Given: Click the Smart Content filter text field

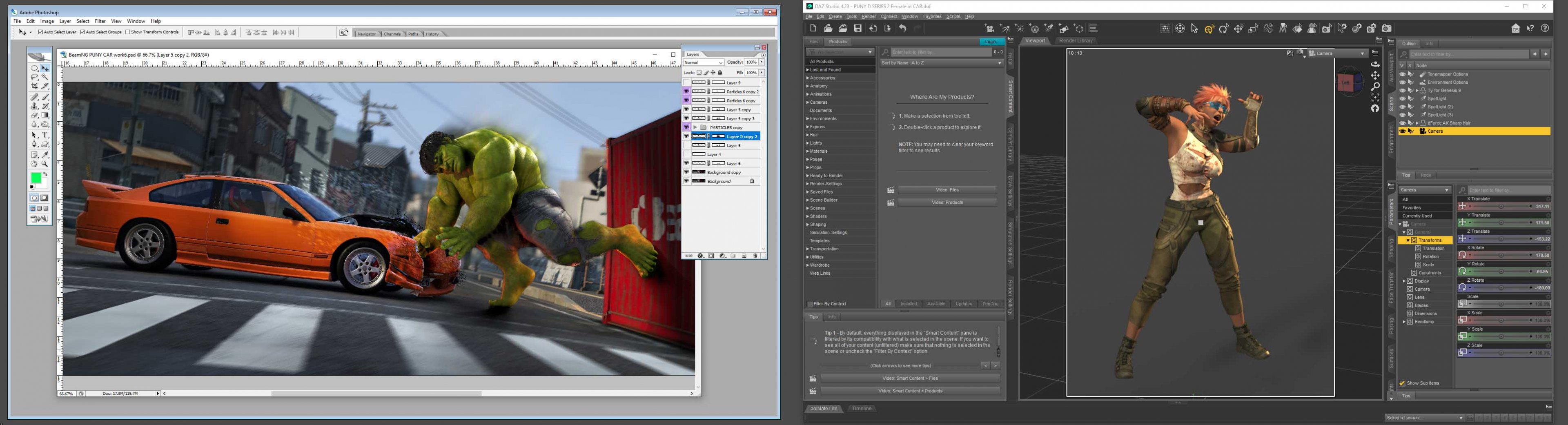Looking at the screenshot, I should 941,52.
